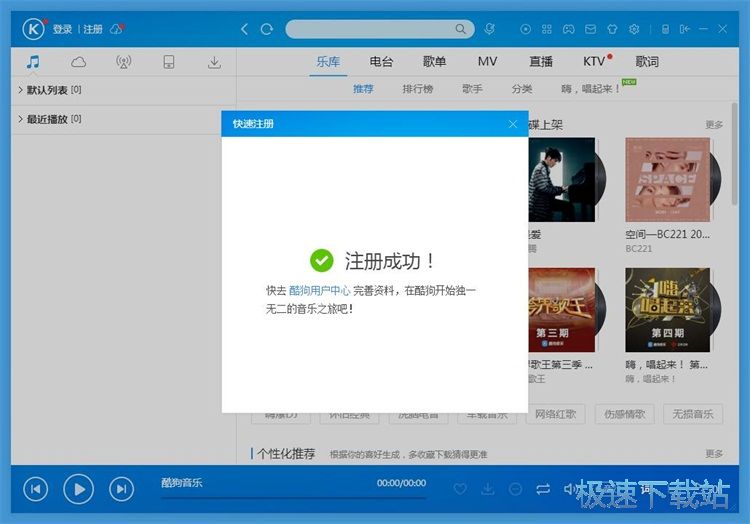
Task: Click the circular target icon in title bar
Action: point(525,29)
